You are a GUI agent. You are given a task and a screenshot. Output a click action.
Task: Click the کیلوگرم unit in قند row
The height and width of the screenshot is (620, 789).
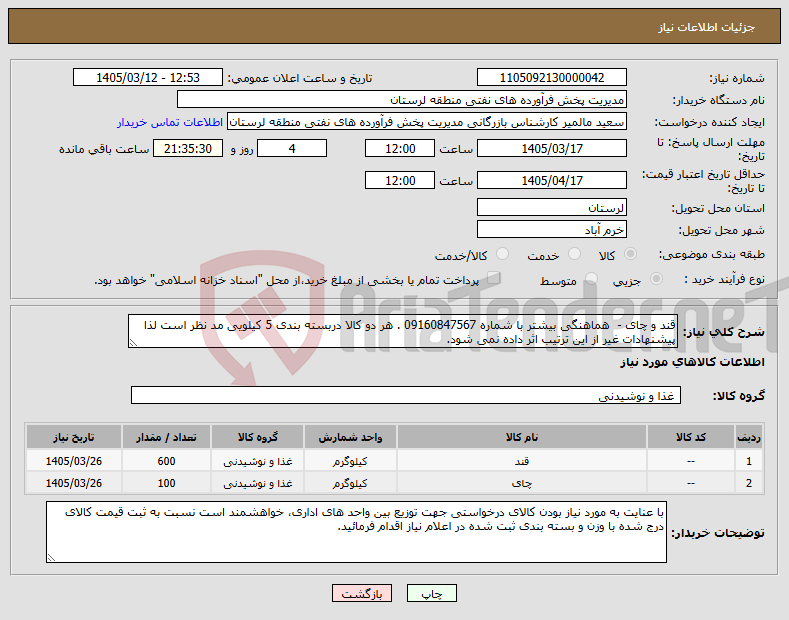click(x=350, y=461)
